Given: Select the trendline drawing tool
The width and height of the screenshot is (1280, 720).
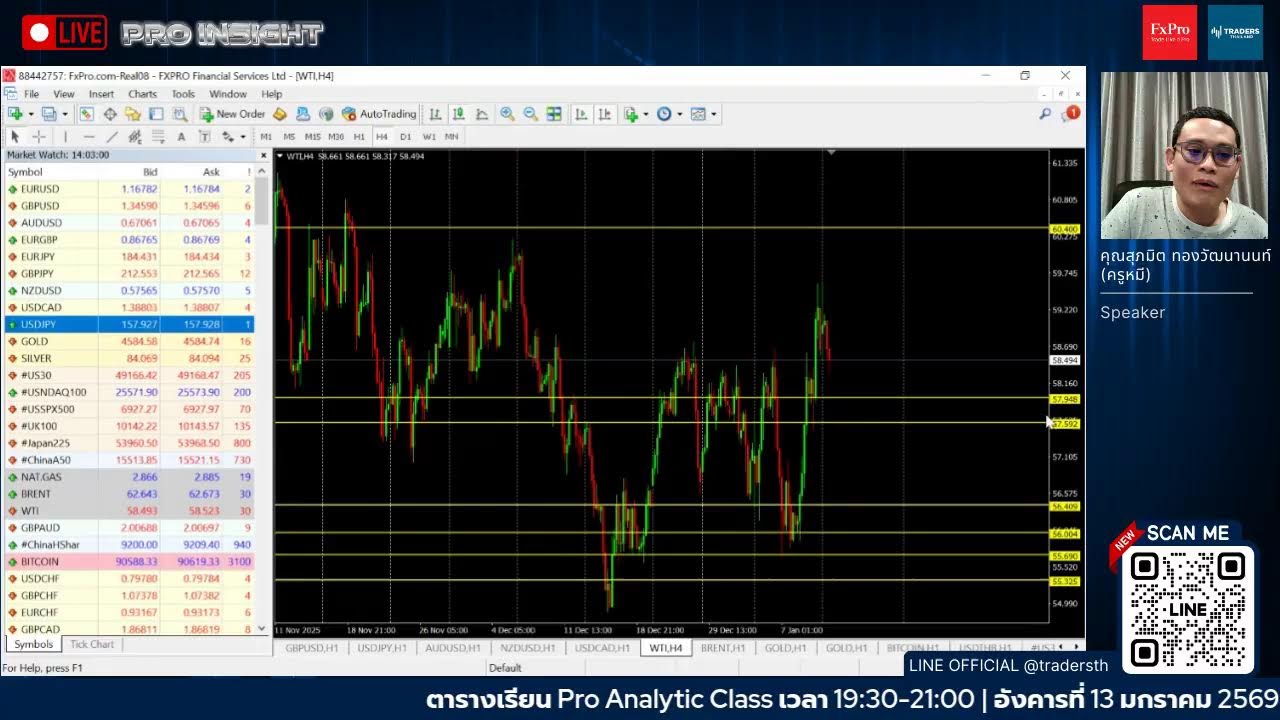Looking at the screenshot, I should [111, 137].
